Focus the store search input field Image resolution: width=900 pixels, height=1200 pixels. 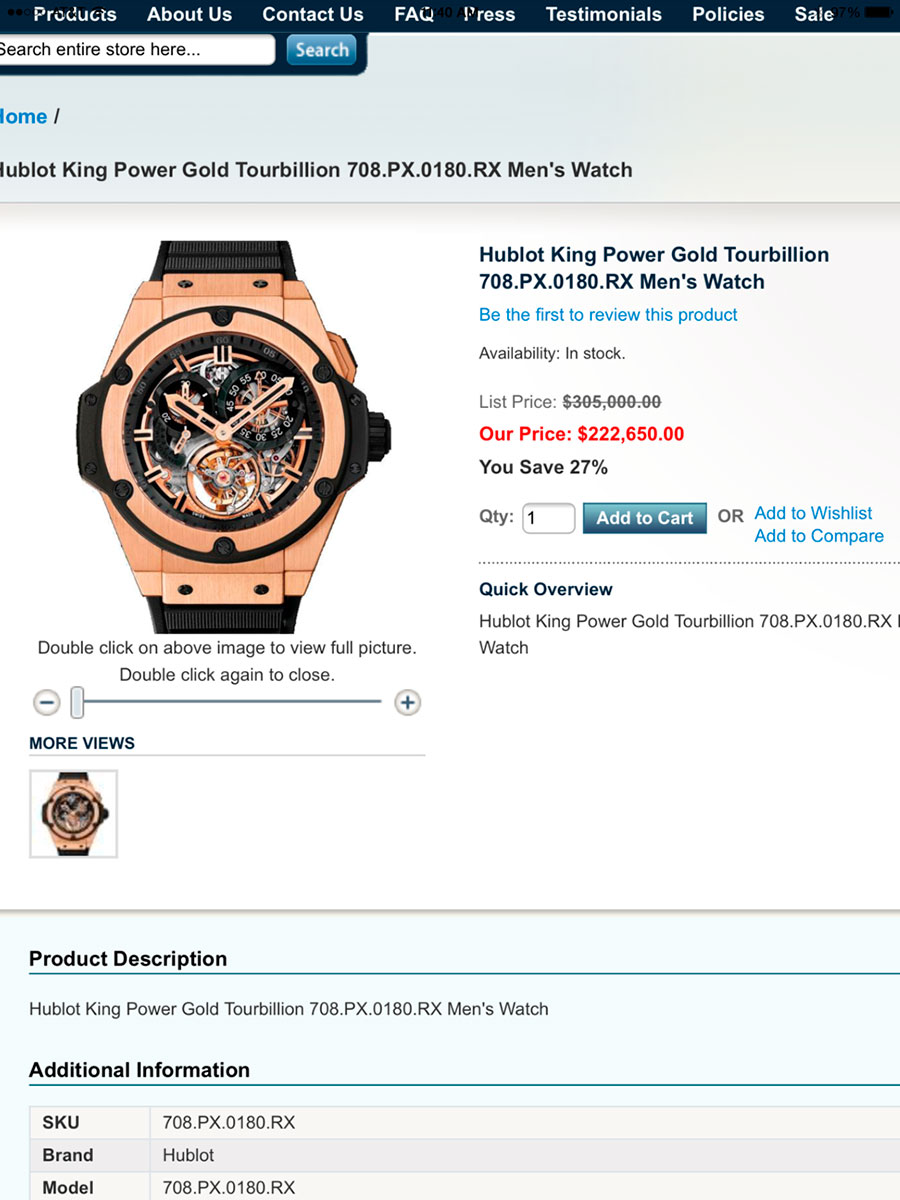coord(134,50)
